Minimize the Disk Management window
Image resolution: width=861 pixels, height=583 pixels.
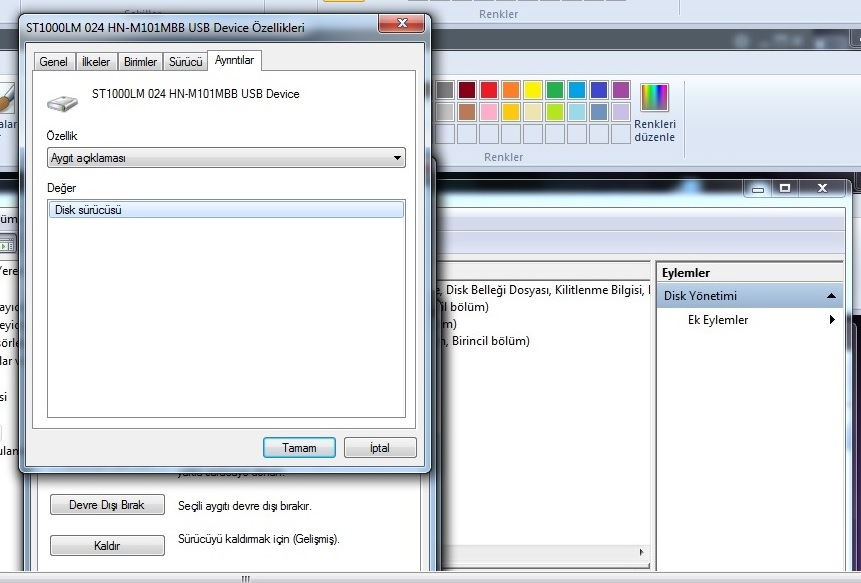click(758, 189)
